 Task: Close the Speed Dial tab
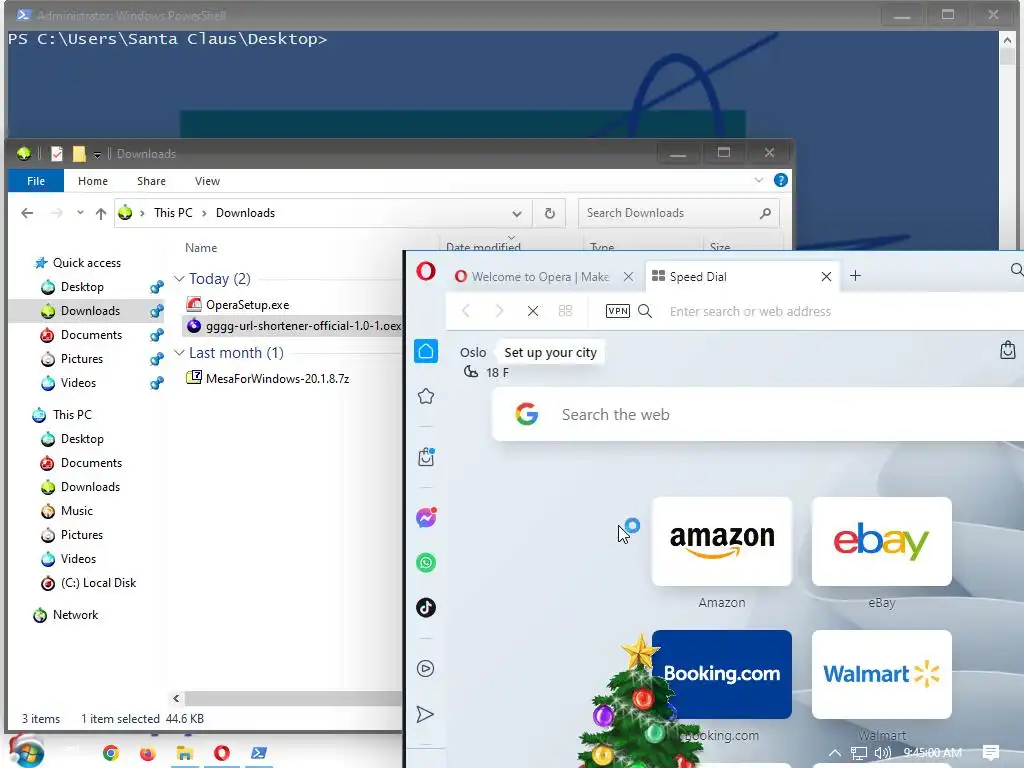click(x=826, y=276)
